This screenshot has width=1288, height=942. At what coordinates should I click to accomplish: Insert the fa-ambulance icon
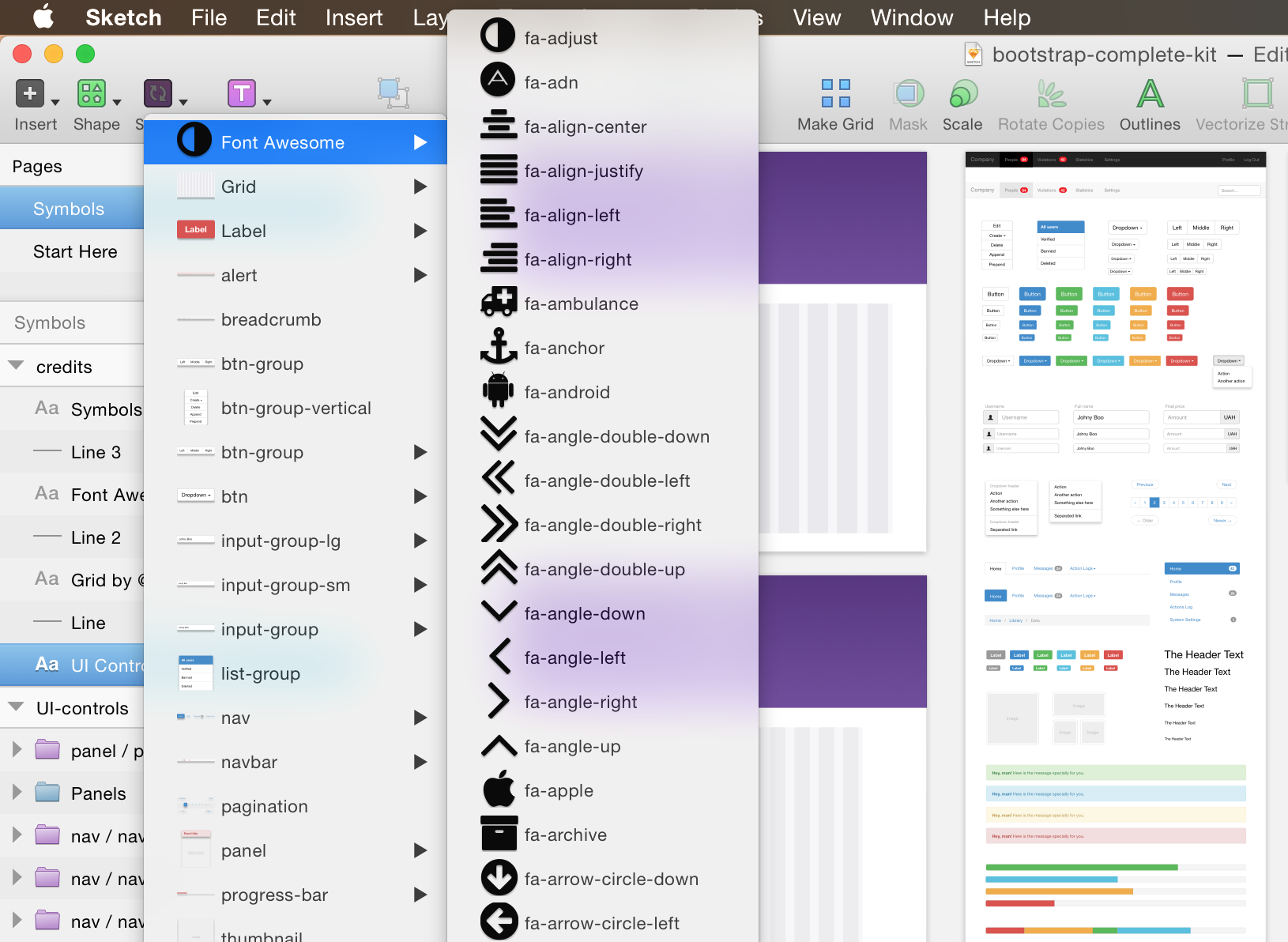point(603,303)
